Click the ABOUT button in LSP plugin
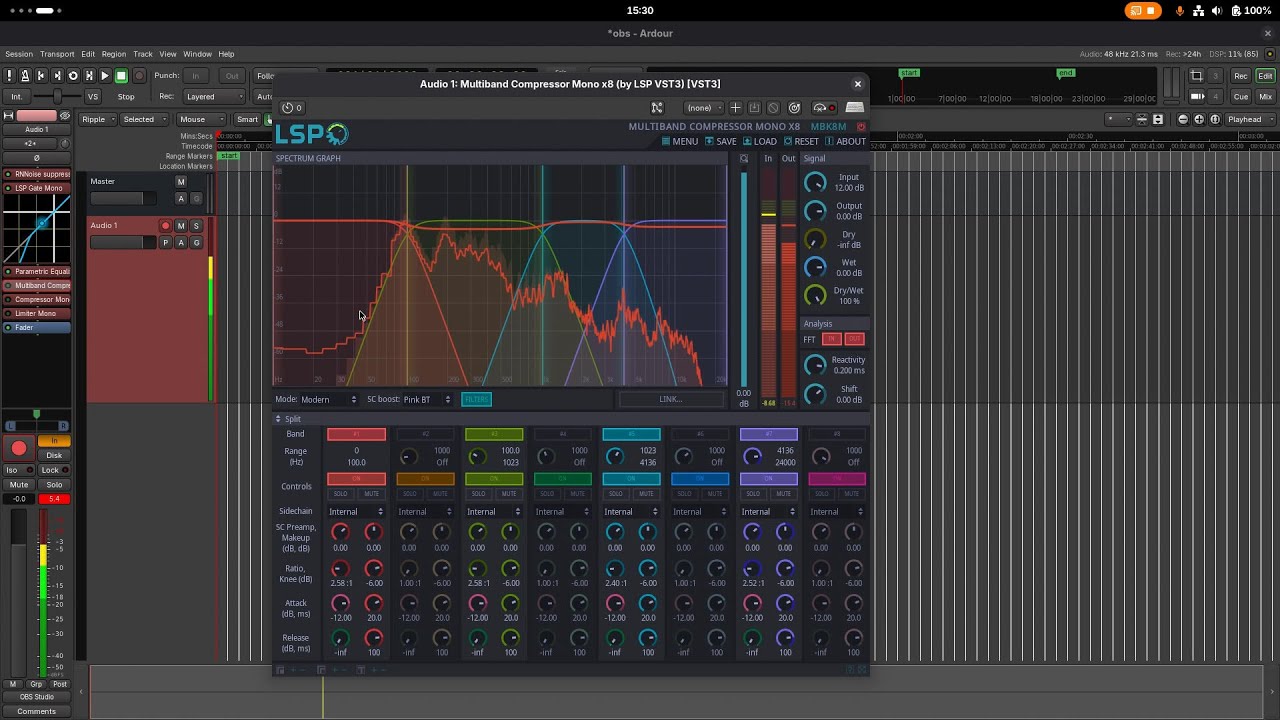 [x=846, y=142]
